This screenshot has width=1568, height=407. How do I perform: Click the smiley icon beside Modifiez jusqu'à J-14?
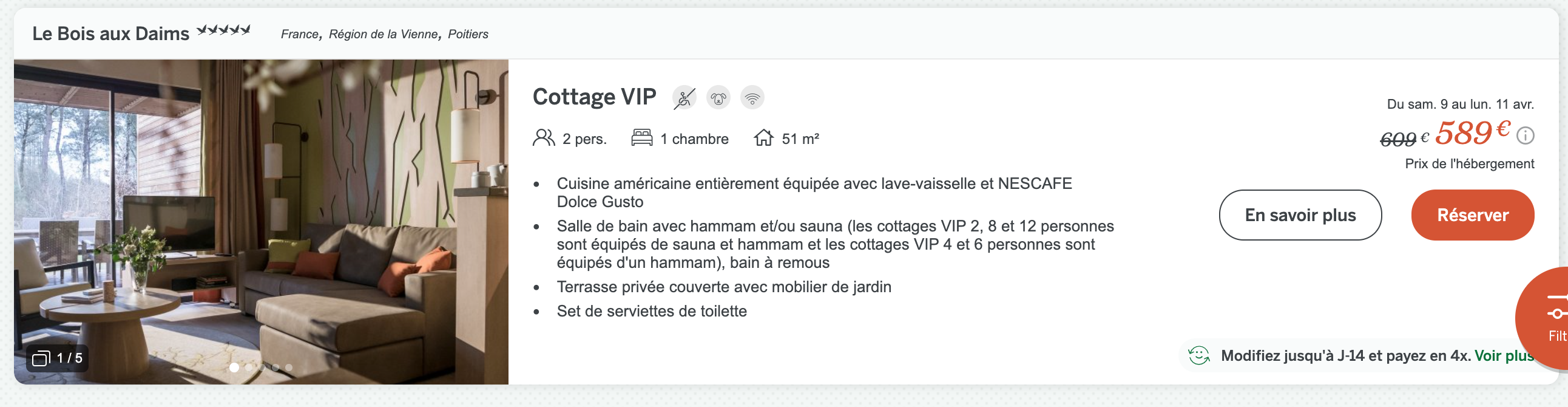1198,355
